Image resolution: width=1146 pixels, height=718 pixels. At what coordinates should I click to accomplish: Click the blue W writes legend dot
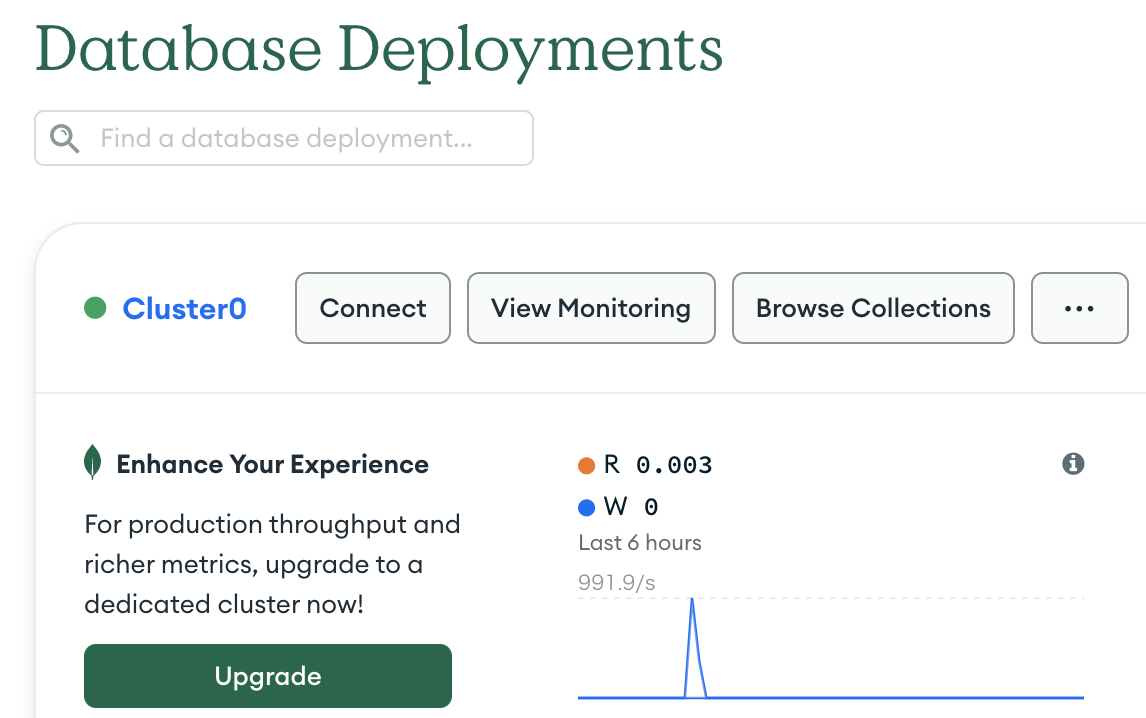(586, 507)
